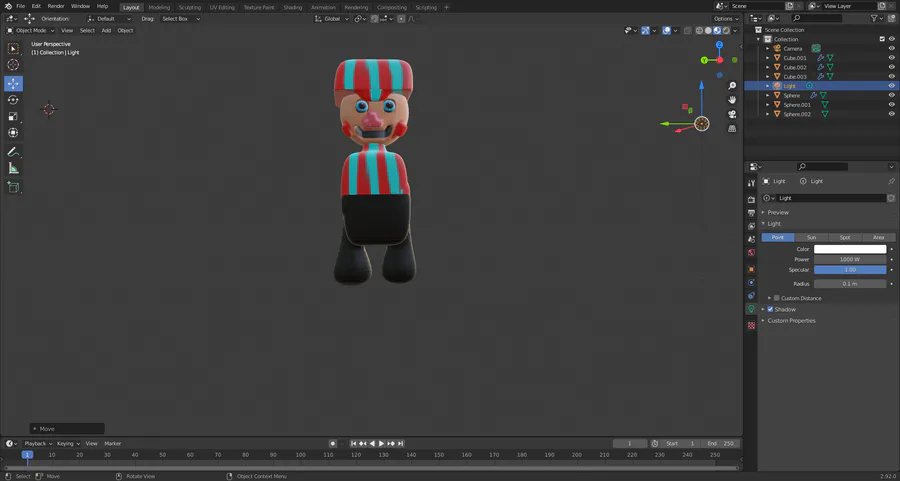The width and height of the screenshot is (900, 481).
Task: Click the viewport zoom magnifier icon
Action: coord(732,86)
